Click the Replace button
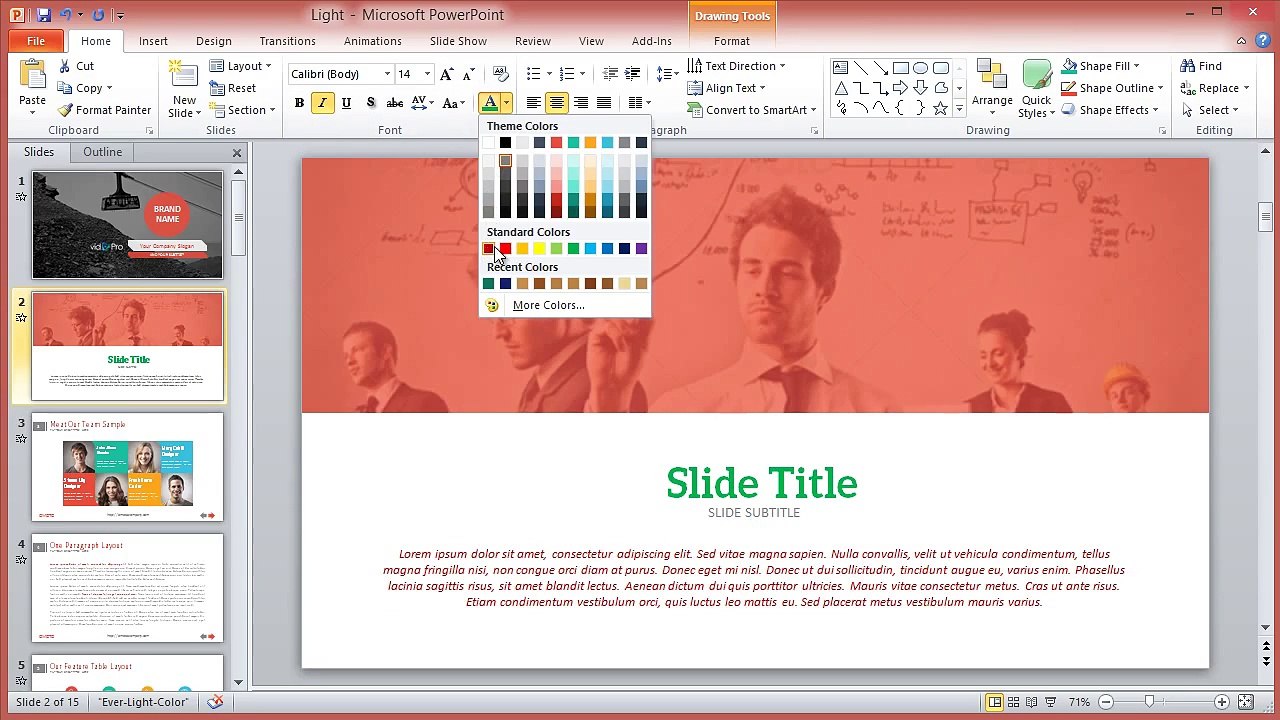1280x720 pixels. pyautogui.click(x=1215, y=88)
